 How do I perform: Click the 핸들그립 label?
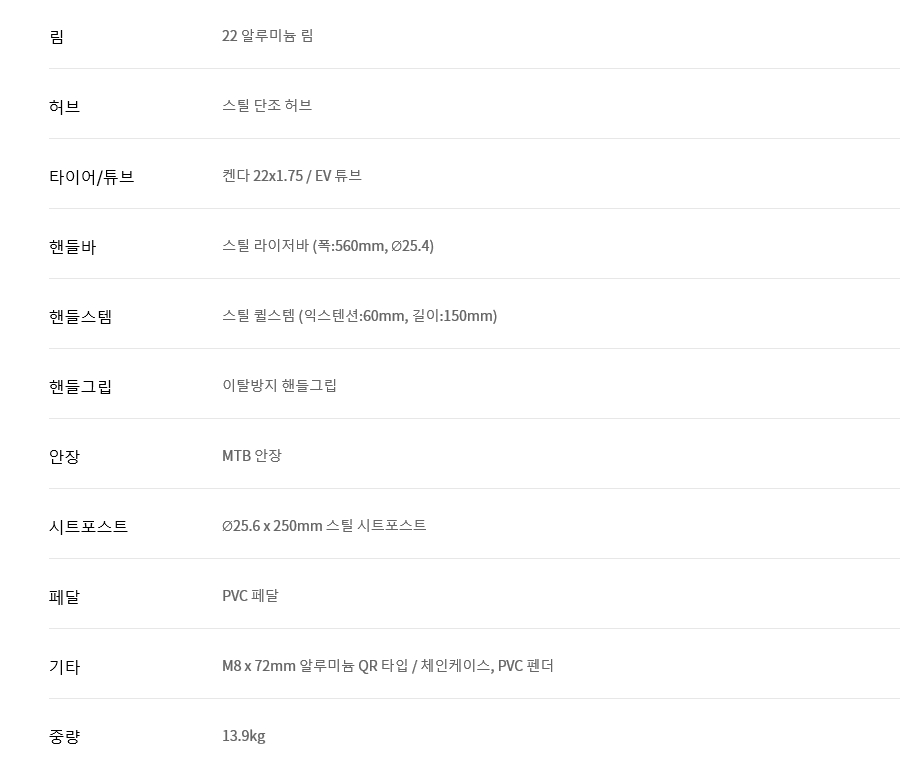click(80, 387)
